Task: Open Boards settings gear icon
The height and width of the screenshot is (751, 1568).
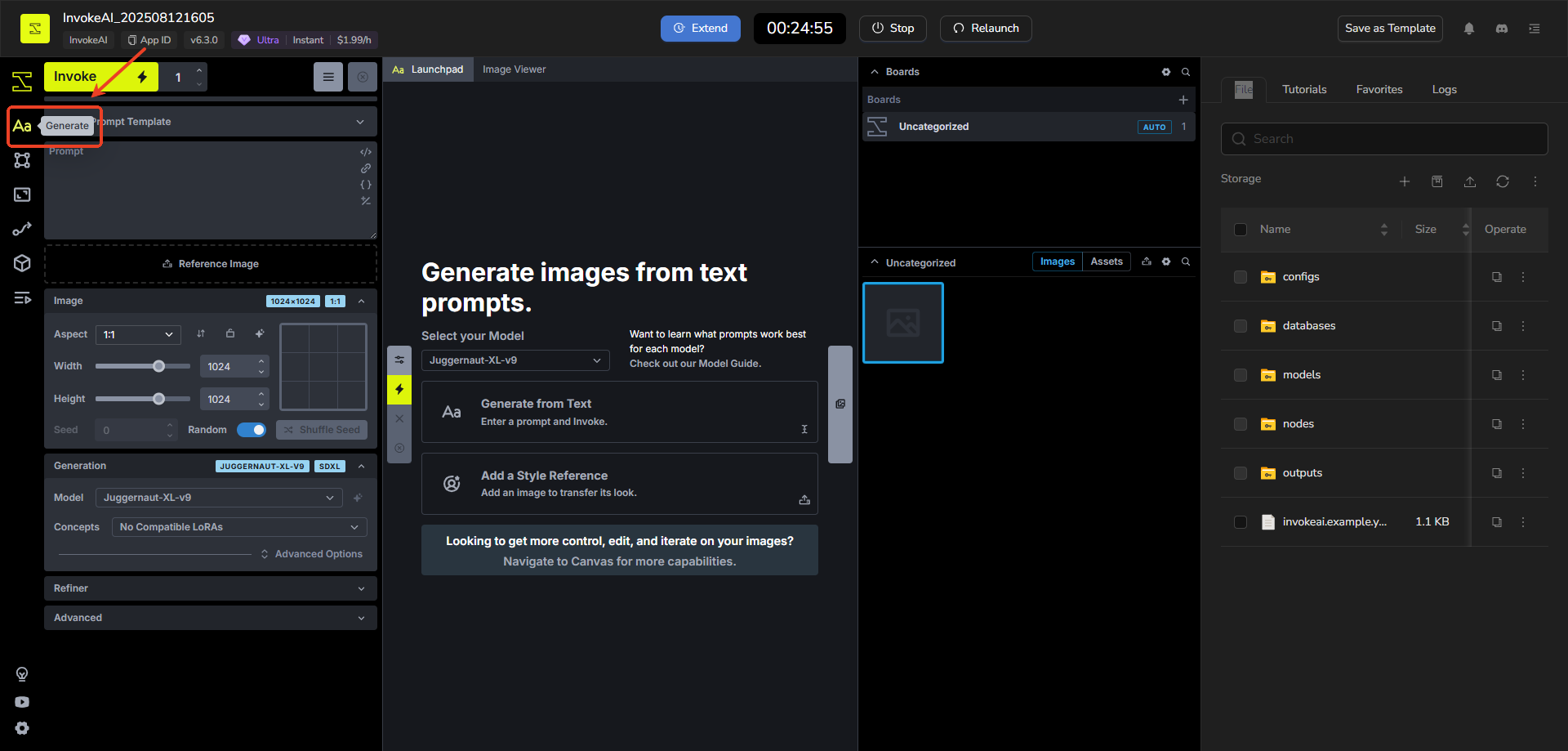Action: (1166, 72)
